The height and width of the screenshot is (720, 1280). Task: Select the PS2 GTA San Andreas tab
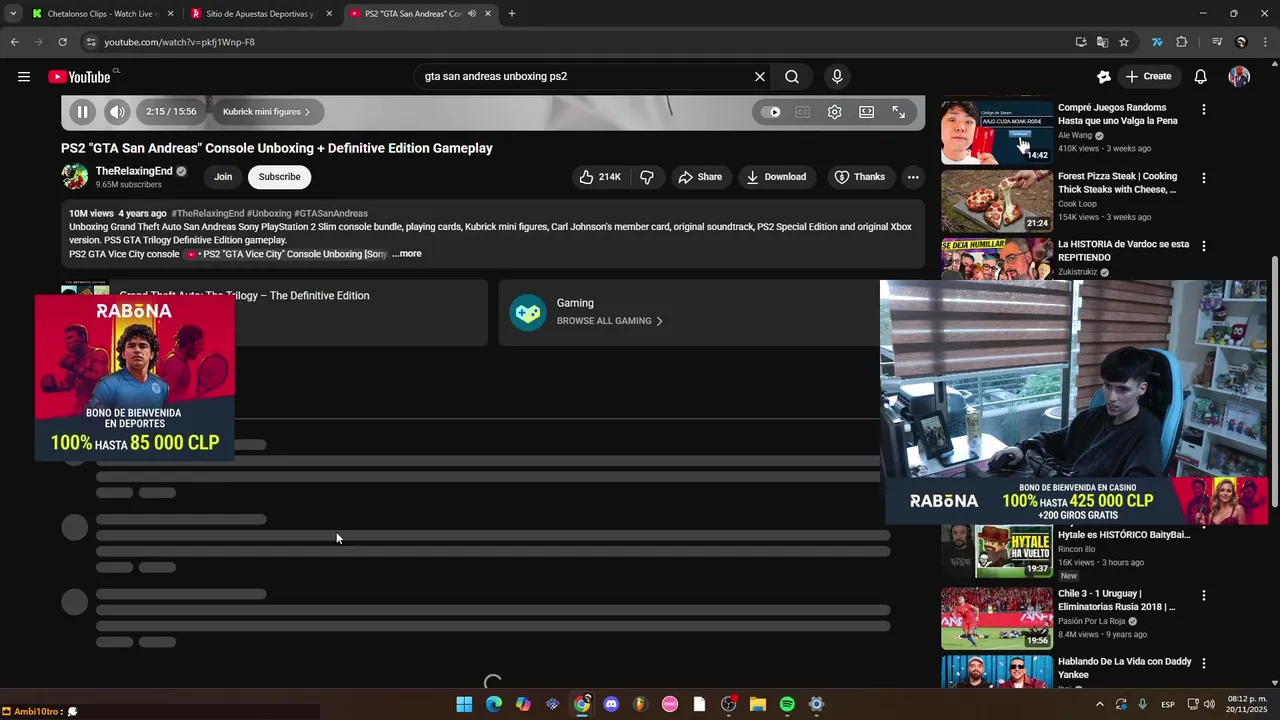[411, 14]
